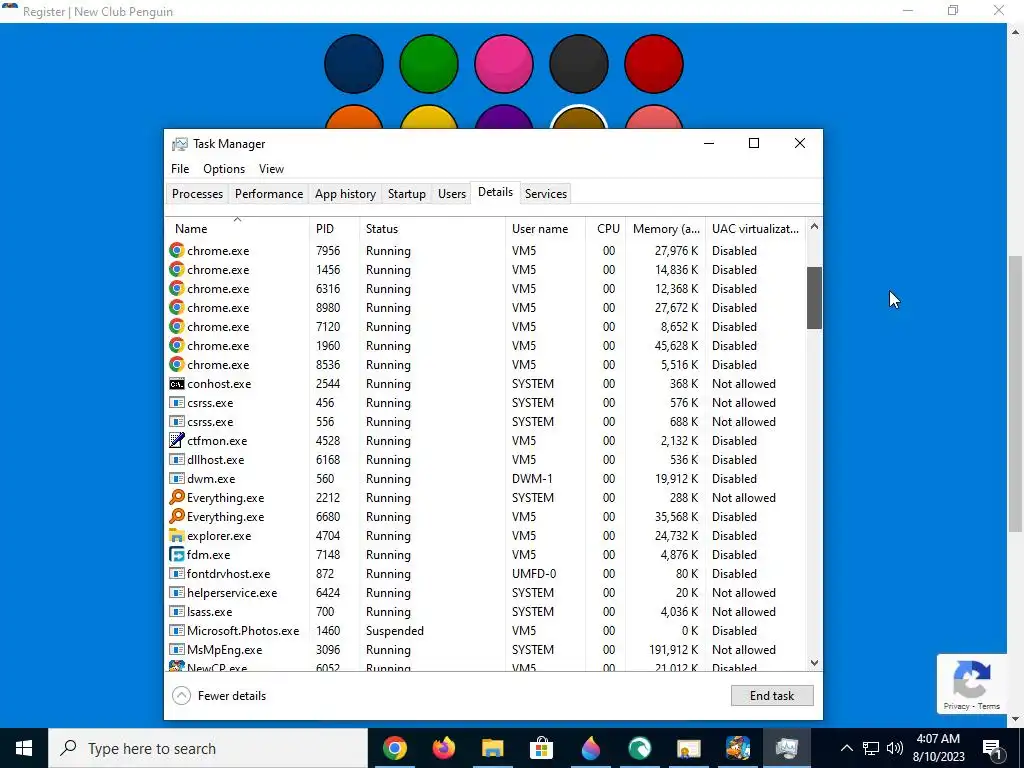Sort by the Name column header
The image size is (1024, 768).
pos(237,229)
